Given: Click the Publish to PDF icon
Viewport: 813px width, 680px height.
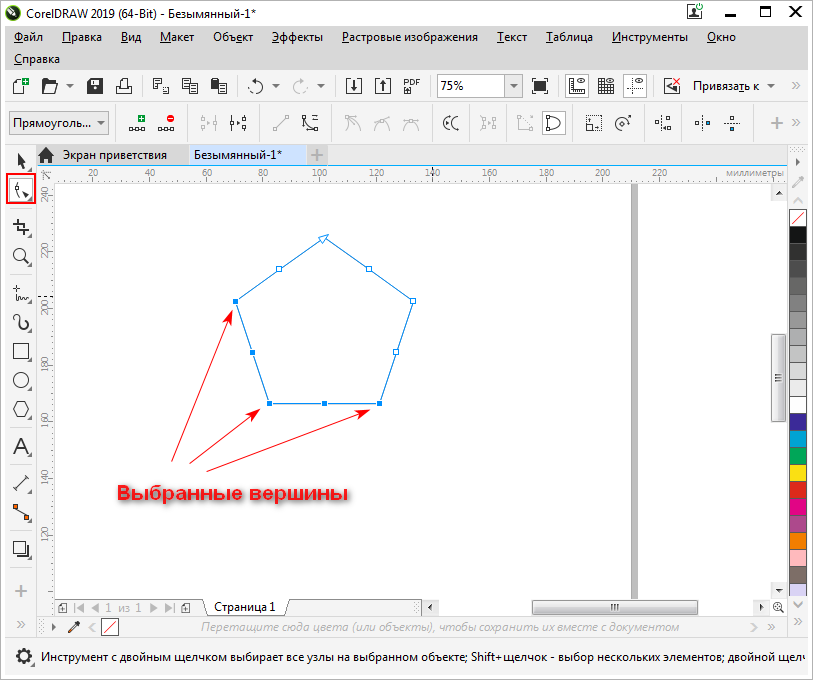Looking at the screenshot, I should pyautogui.click(x=411, y=86).
